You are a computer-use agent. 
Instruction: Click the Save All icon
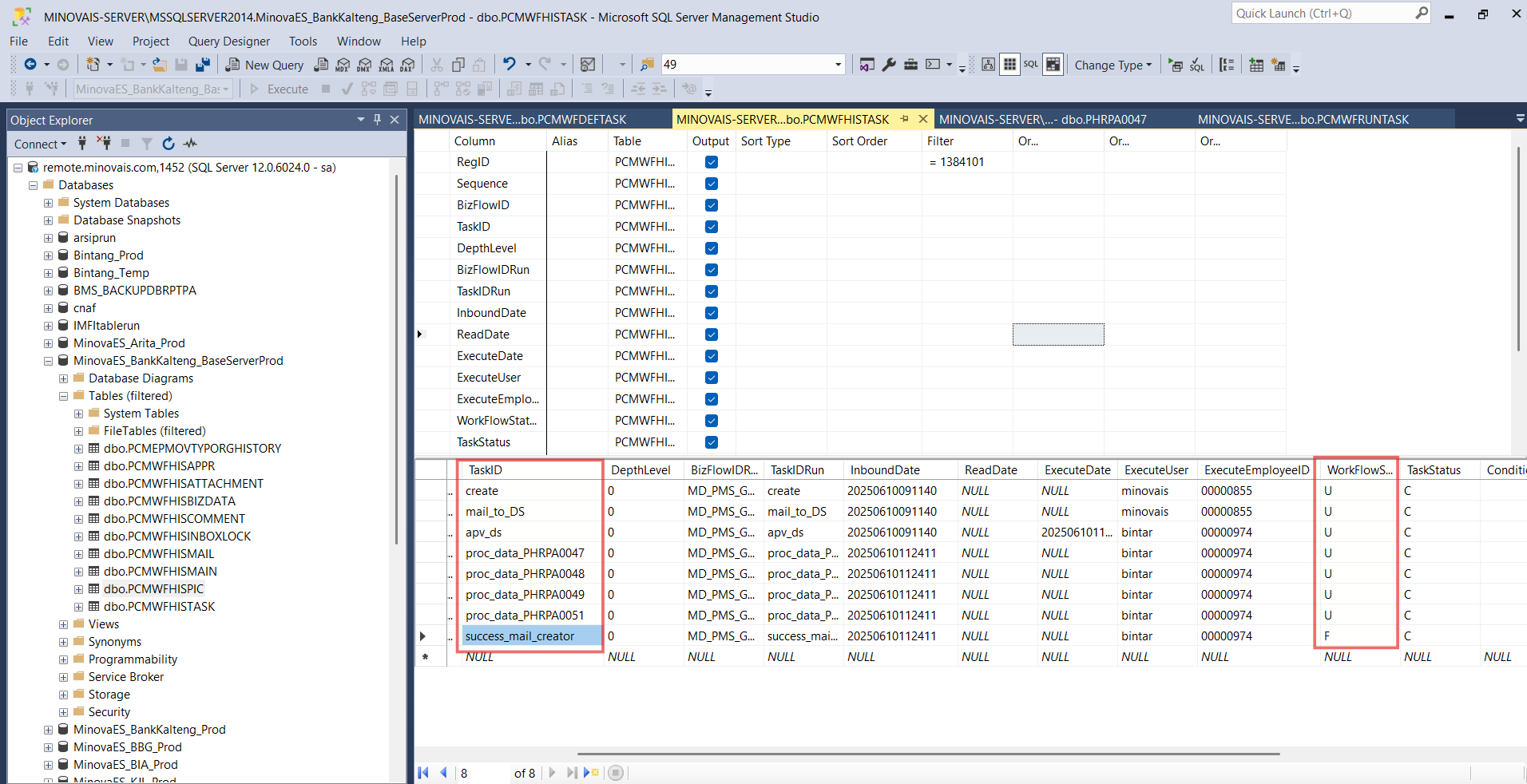[203, 65]
